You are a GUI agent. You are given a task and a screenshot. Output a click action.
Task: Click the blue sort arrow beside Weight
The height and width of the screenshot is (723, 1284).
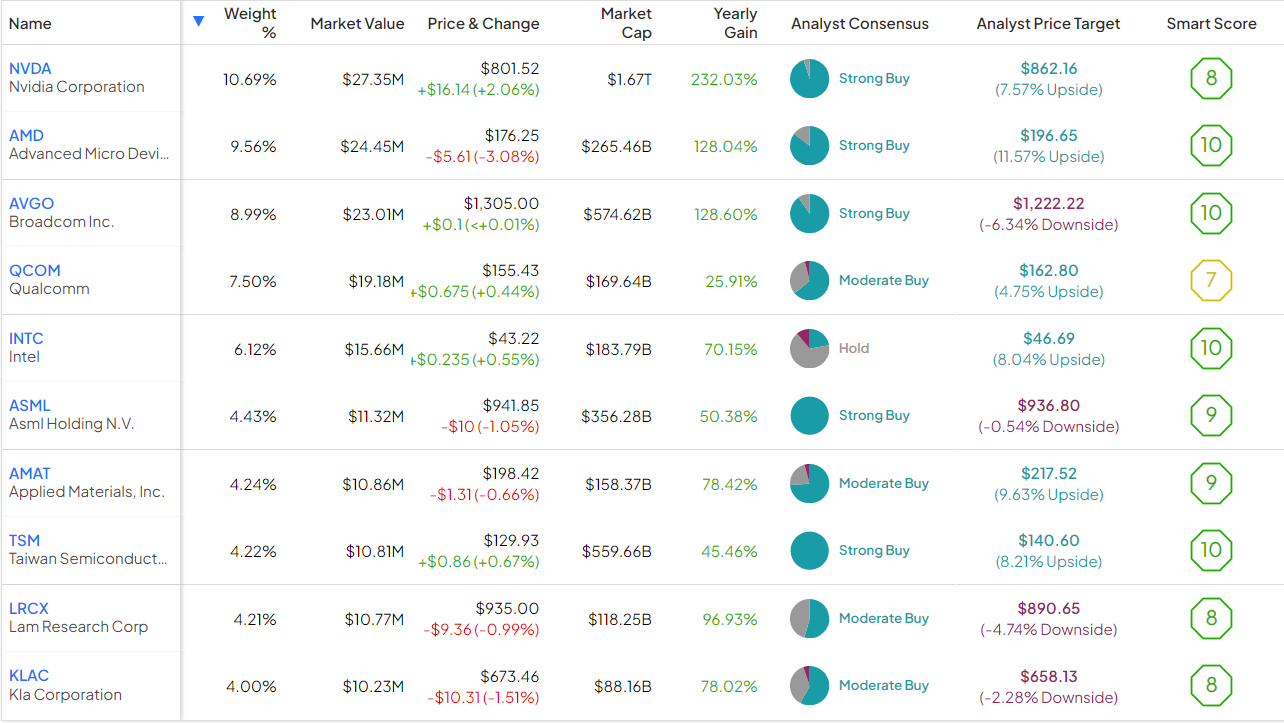click(x=198, y=21)
